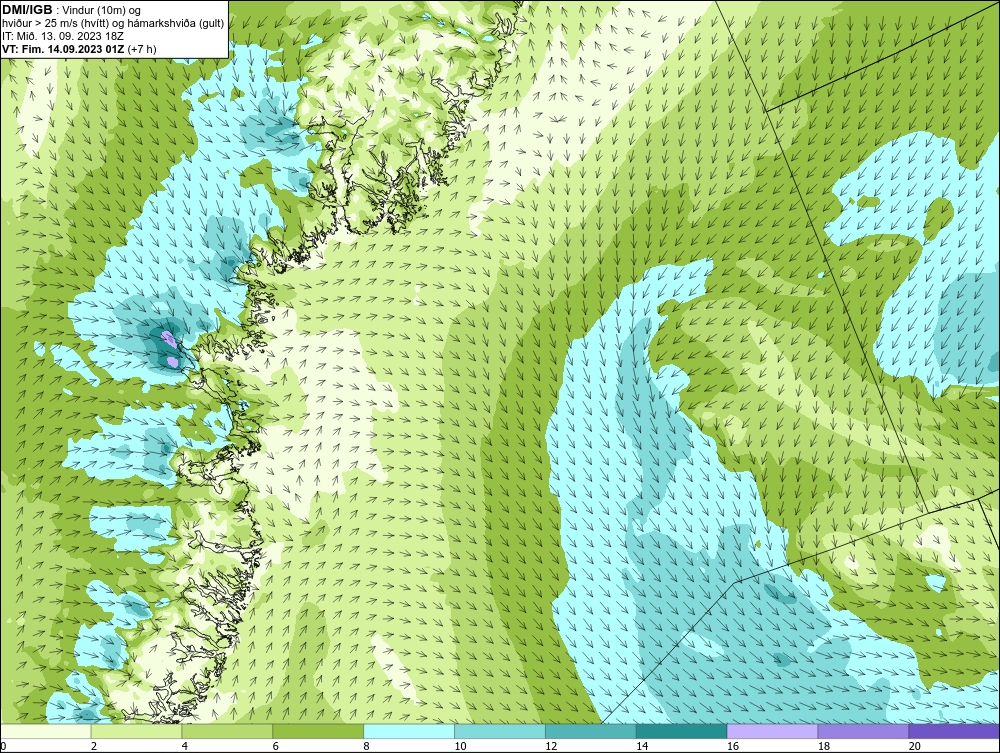Screen dimensions: 1000x753
Task: Click the 6–8 m/s olive green legend swatch
Action: coord(318,731)
